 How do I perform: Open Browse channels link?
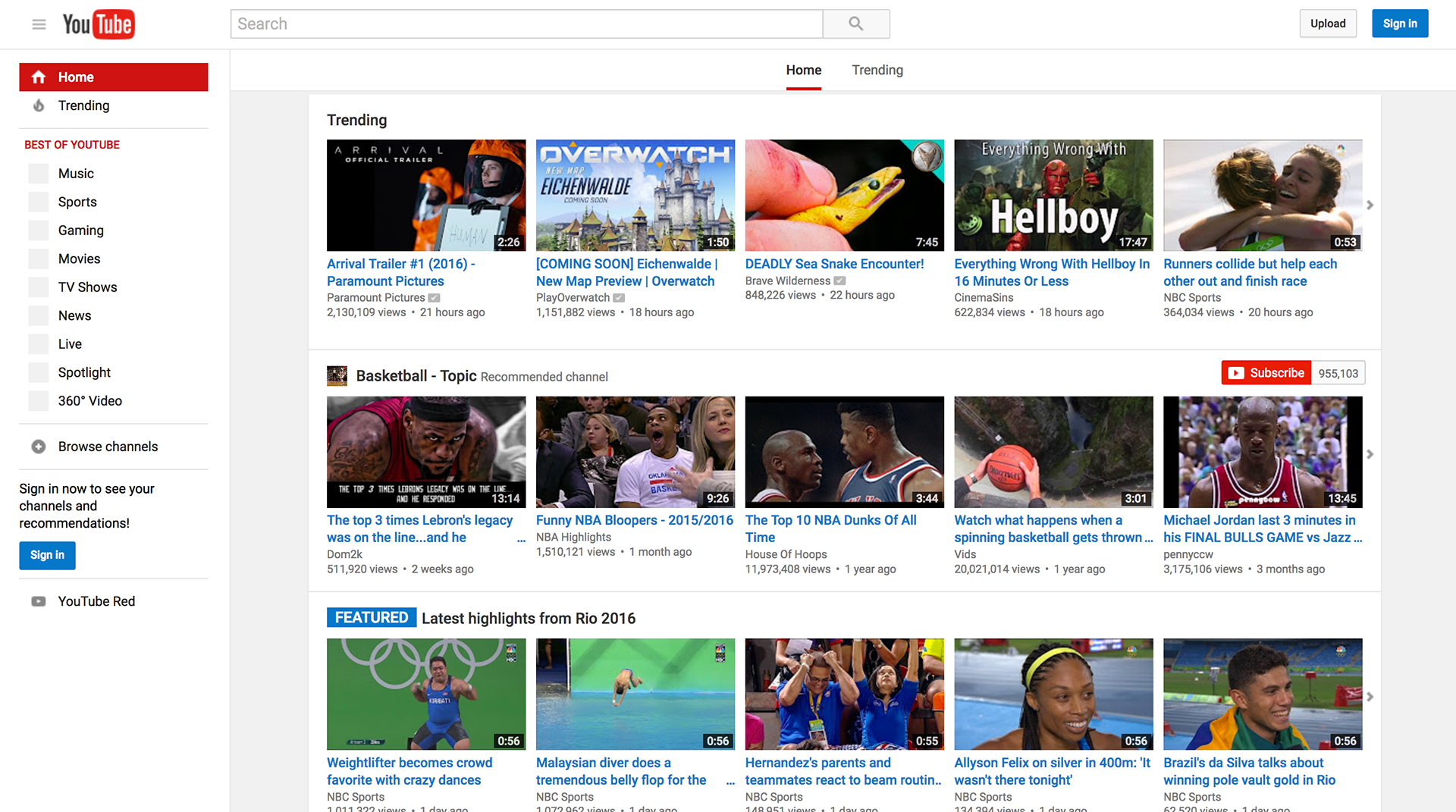click(108, 447)
